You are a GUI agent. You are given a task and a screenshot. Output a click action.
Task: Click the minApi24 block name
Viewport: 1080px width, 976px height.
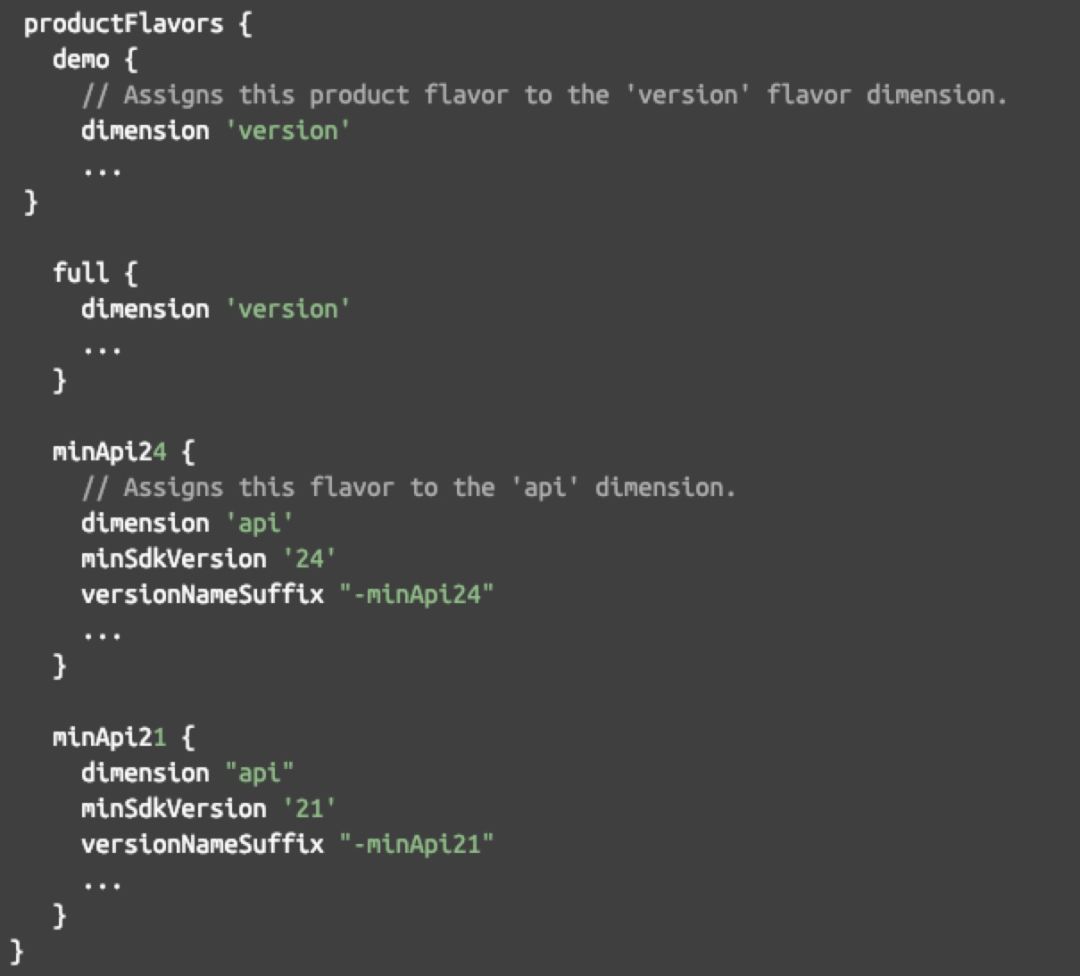pyautogui.click(x=108, y=451)
